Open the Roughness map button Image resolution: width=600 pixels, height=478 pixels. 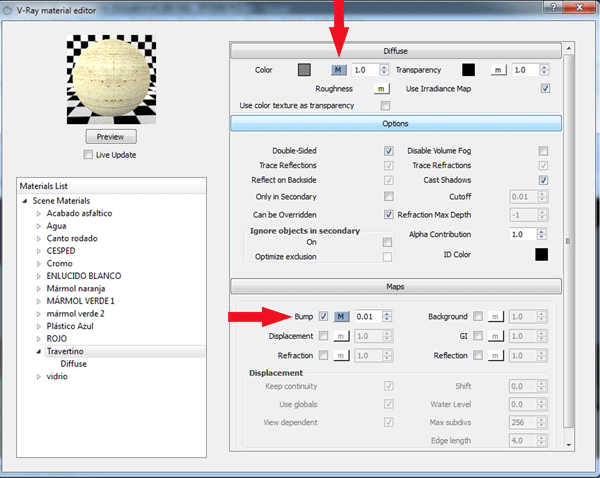382,89
